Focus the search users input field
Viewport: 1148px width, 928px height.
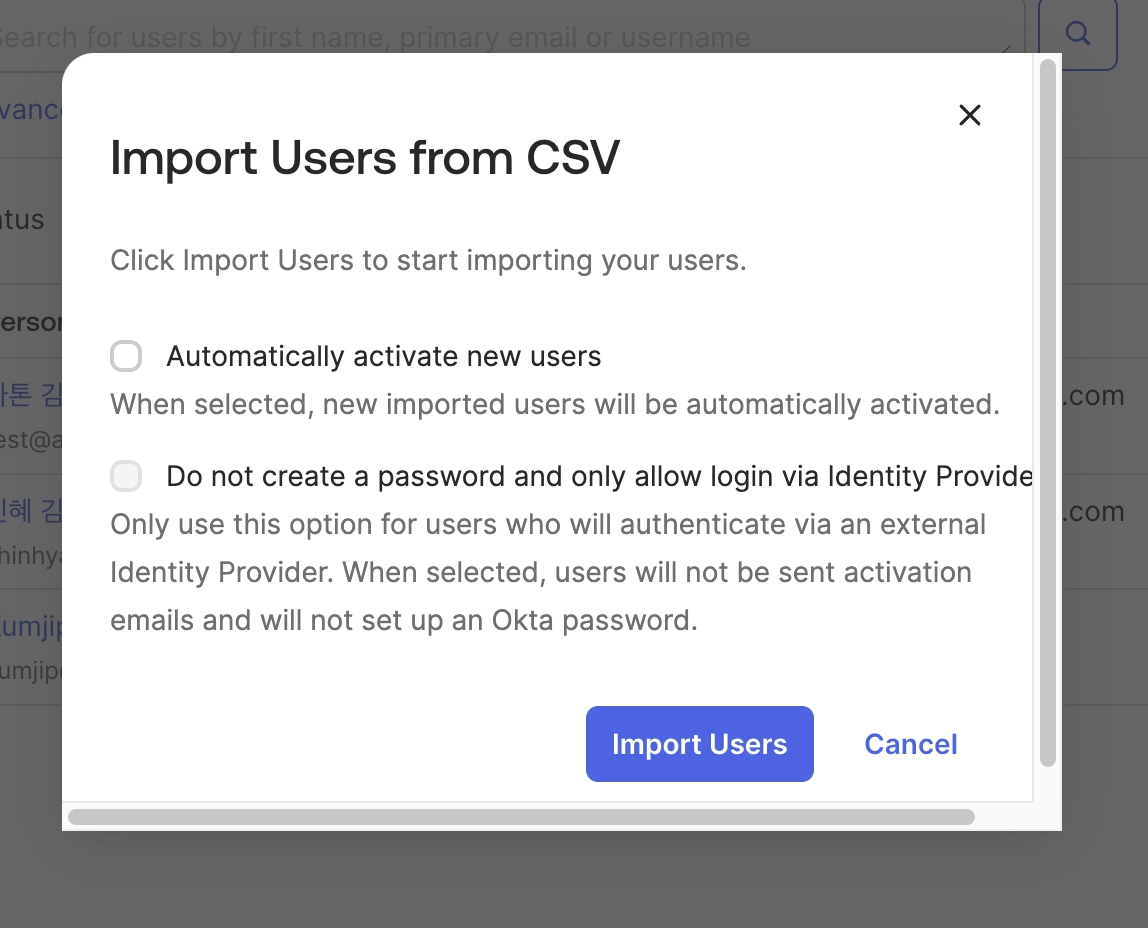pyautogui.click(x=500, y=36)
